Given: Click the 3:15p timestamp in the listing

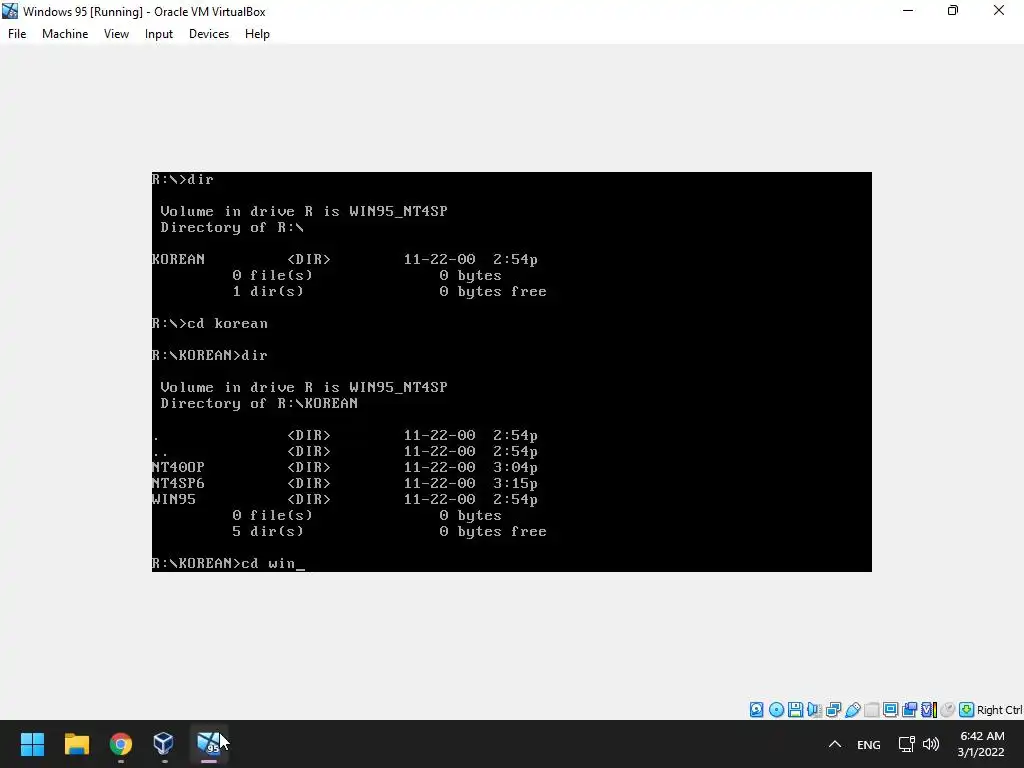Looking at the screenshot, I should pos(515,483).
